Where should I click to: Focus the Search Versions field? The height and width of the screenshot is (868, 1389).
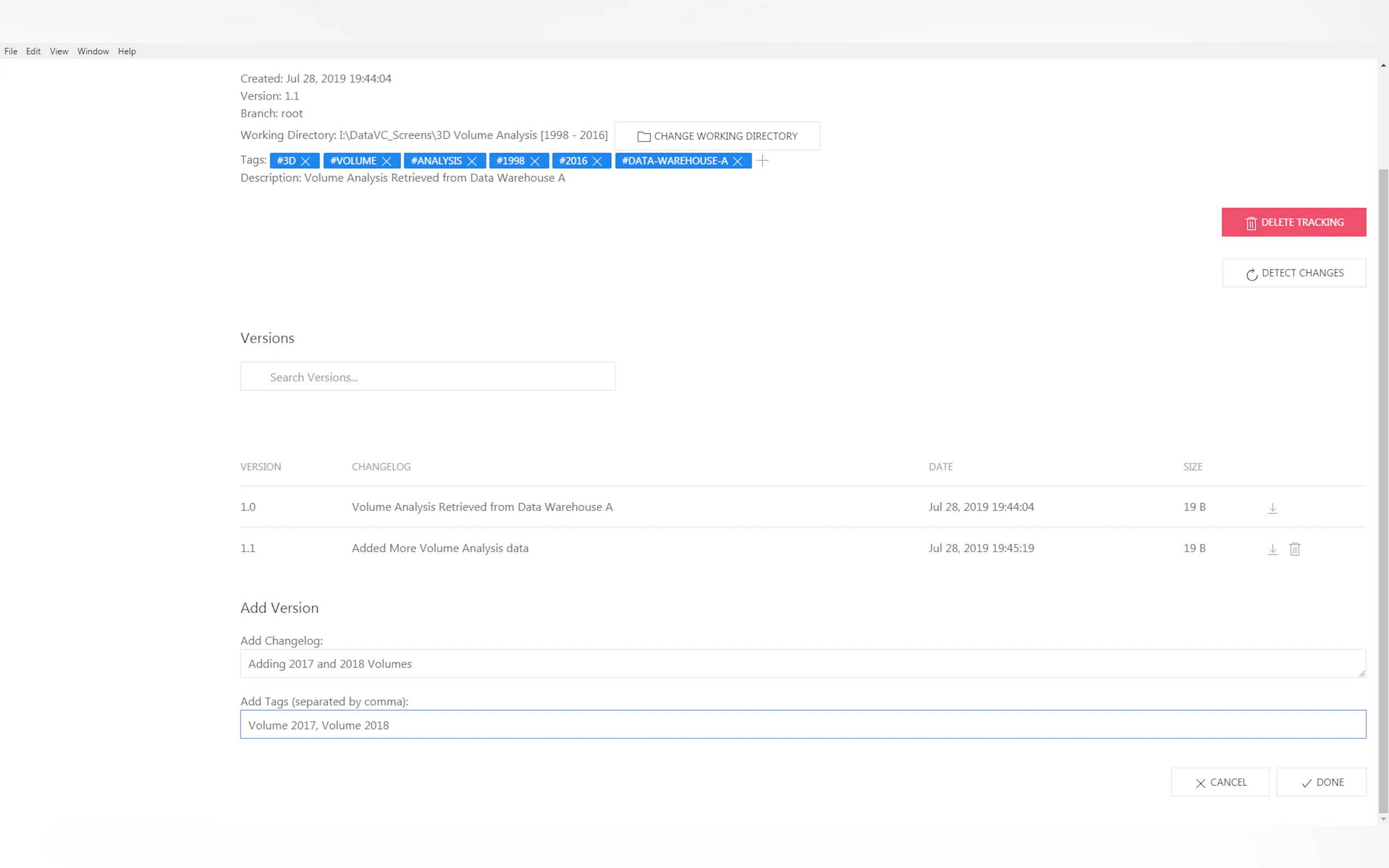coord(428,377)
